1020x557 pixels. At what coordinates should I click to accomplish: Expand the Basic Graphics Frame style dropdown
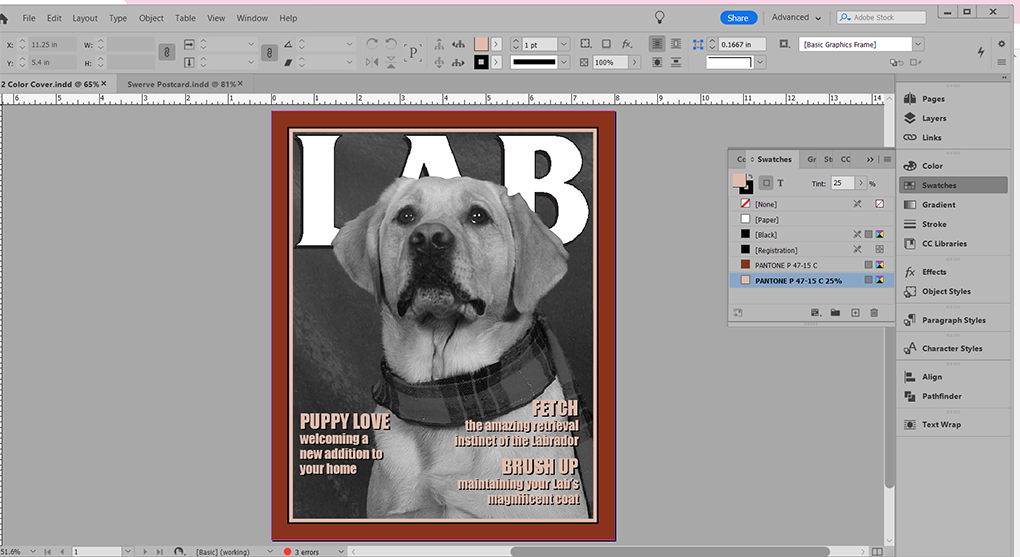tap(918, 45)
